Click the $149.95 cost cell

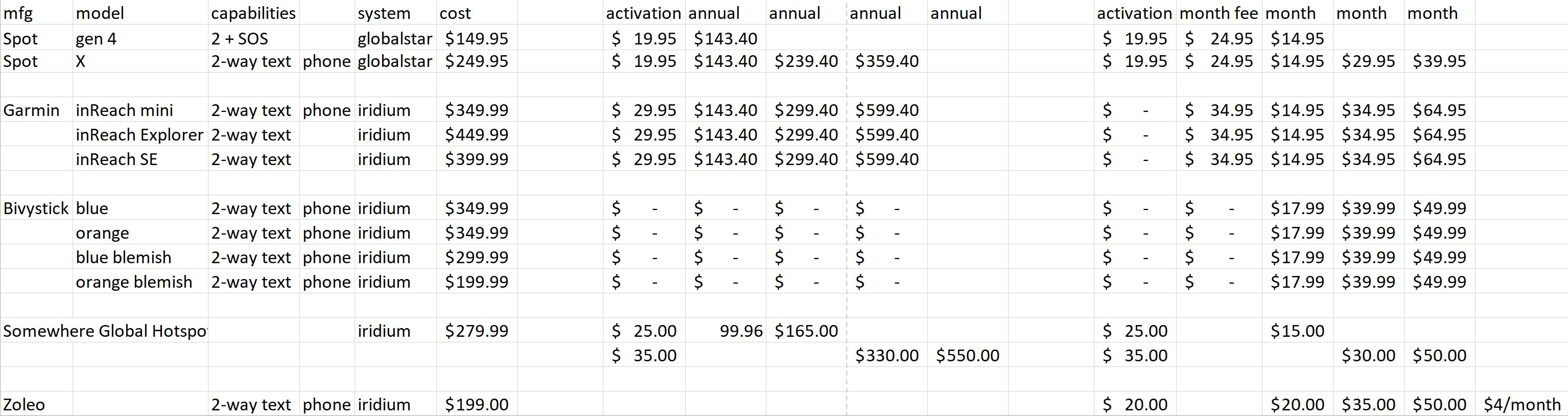pyautogui.click(x=476, y=39)
